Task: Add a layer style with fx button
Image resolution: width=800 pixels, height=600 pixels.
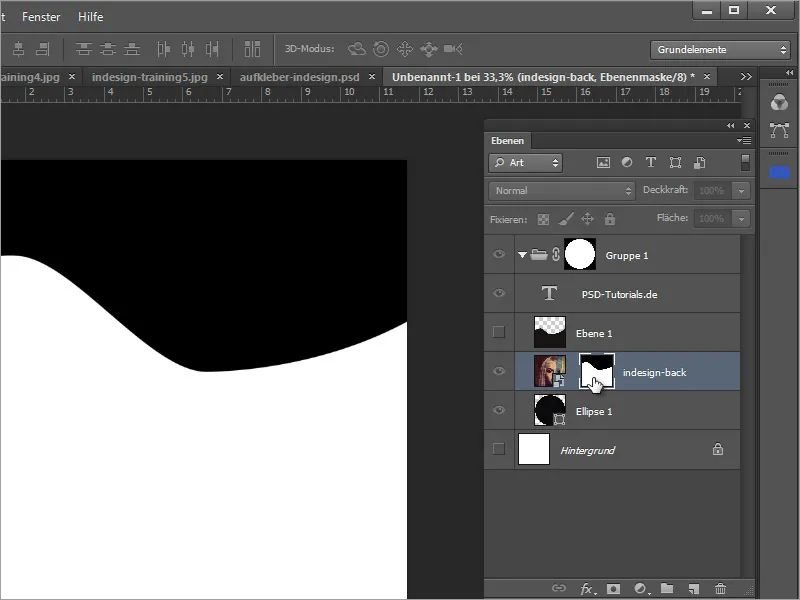Action: click(x=588, y=589)
